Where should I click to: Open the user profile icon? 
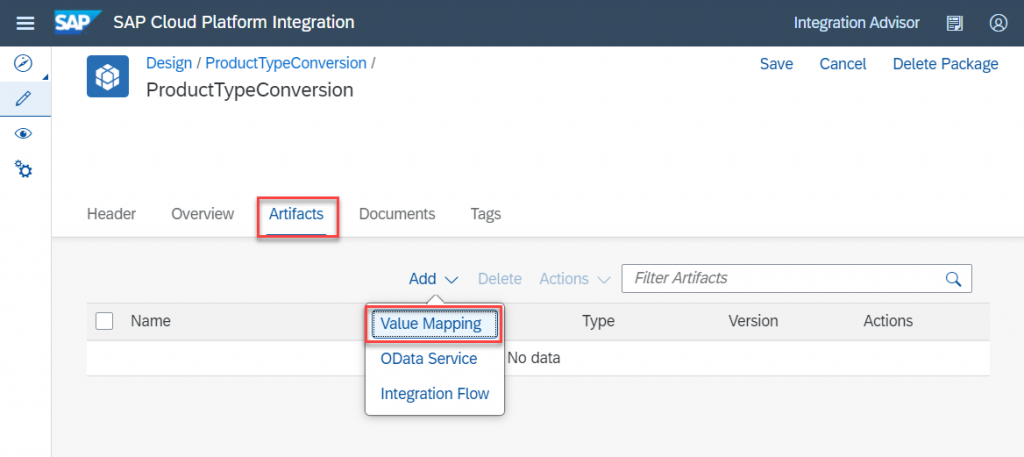pyautogui.click(x=998, y=24)
